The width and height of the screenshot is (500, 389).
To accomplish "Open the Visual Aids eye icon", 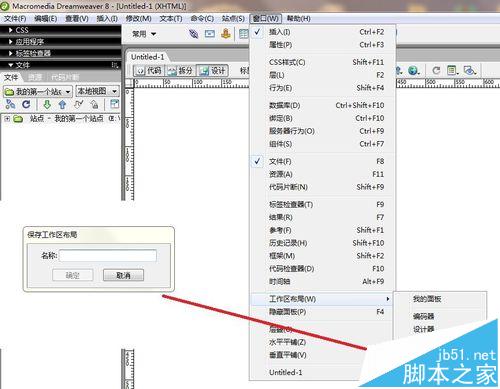I will [470, 70].
